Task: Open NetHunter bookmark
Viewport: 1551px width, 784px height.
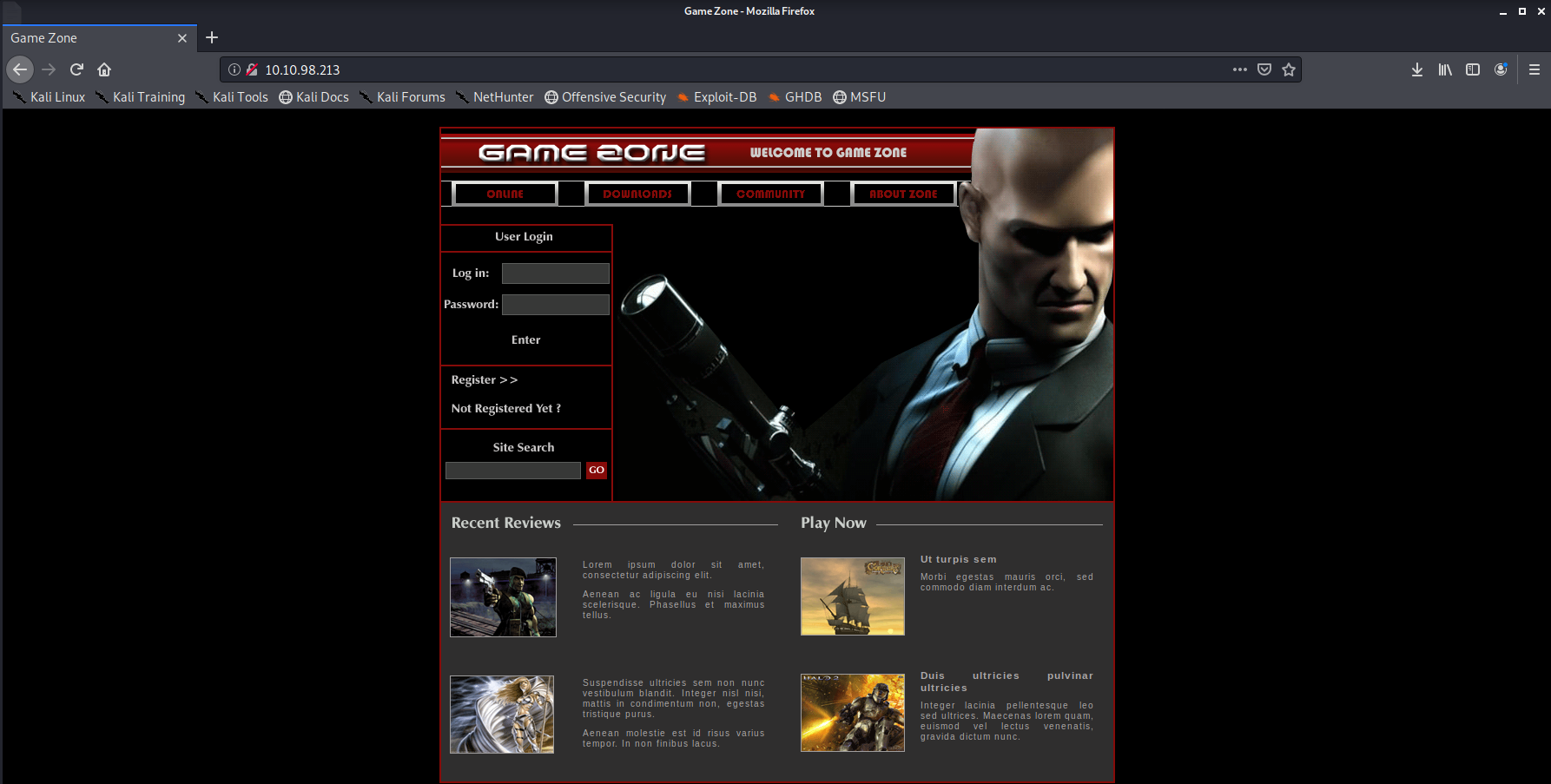Action: 495,97
